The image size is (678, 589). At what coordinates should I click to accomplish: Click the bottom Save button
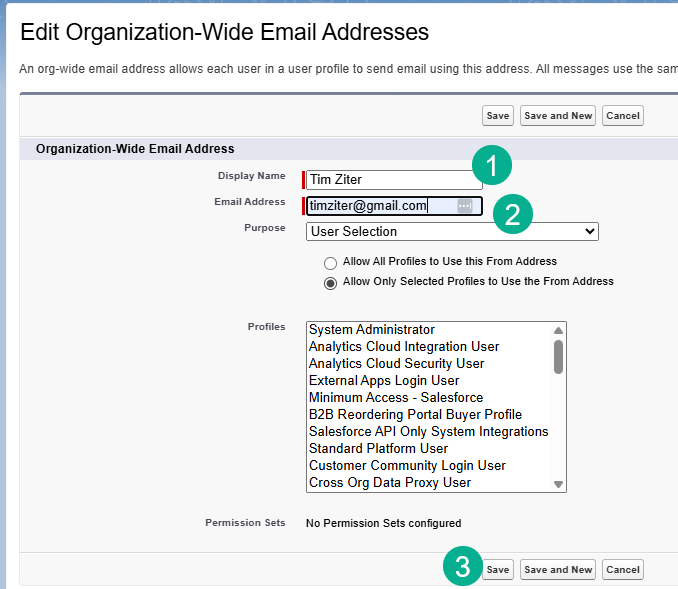(x=497, y=570)
